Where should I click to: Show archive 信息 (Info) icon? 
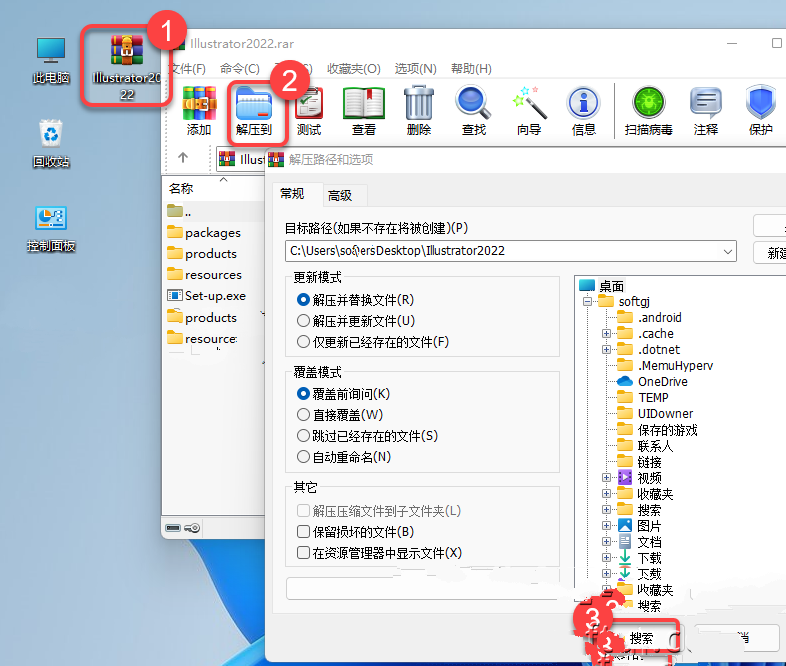tap(583, 111)
